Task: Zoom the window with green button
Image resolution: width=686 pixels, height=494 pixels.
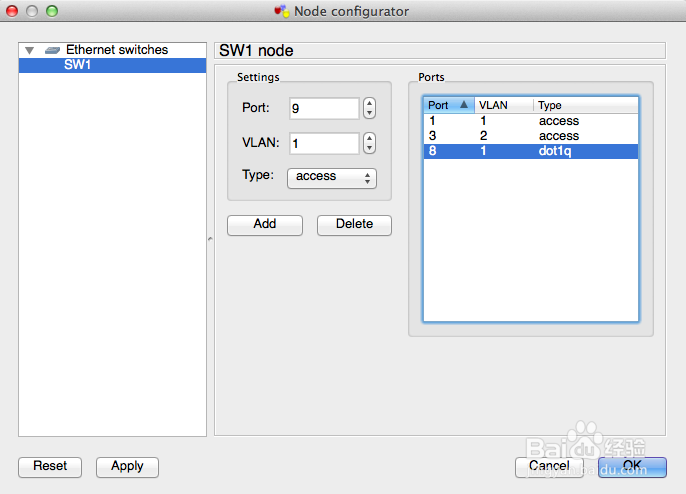Action: [x=52, y=11]
